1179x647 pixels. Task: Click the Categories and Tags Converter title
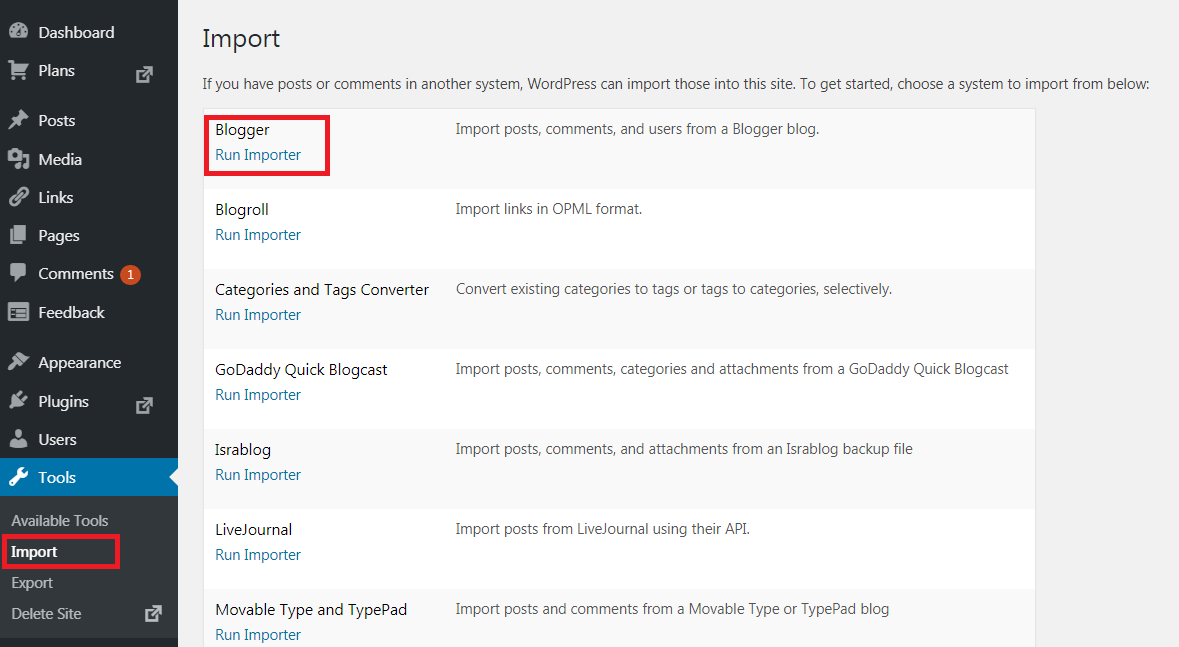tap(322, 290)
